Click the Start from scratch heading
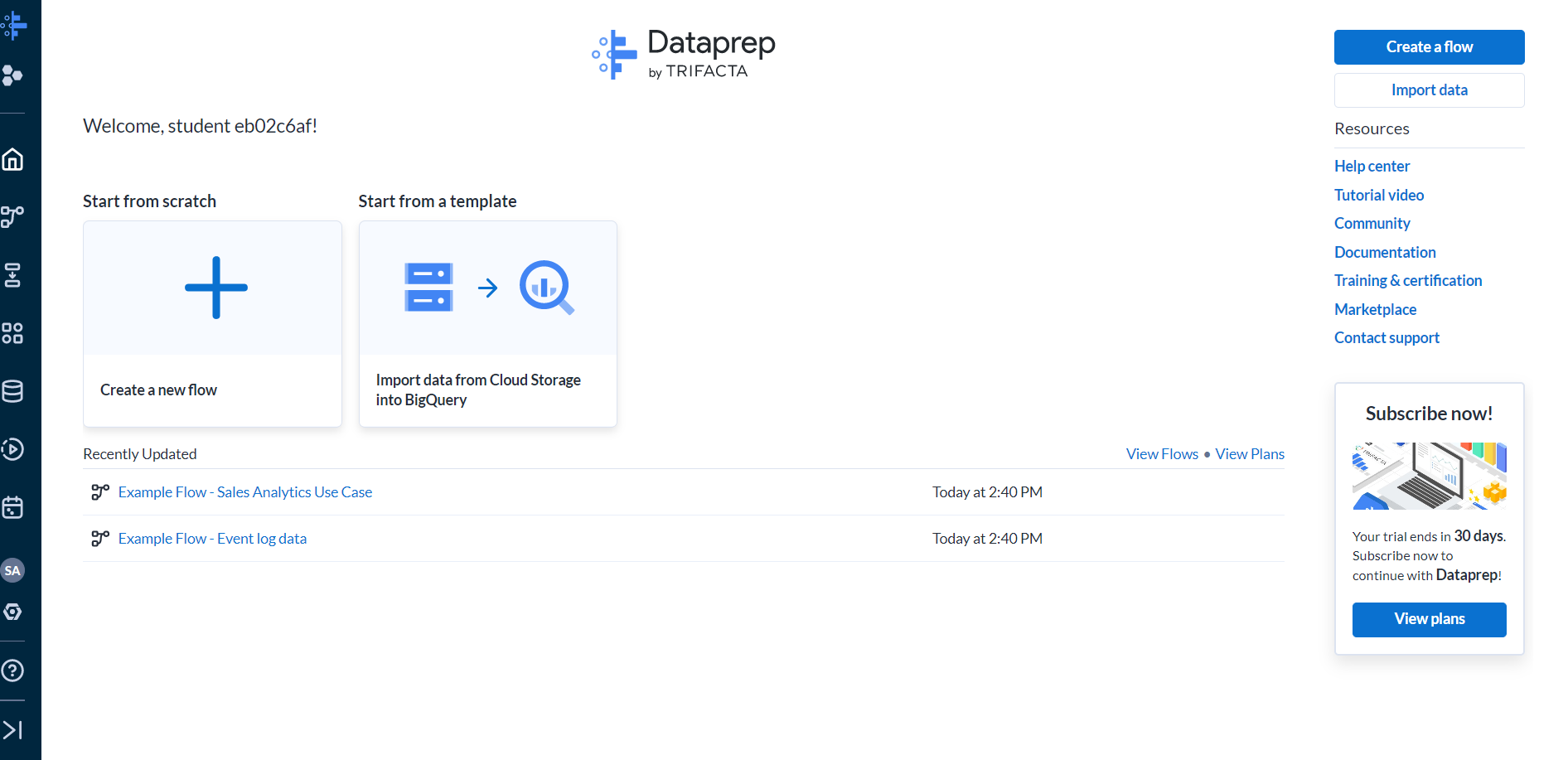Image resolution: width=1568 pixels, height=760 pixels. [x=149, y=201]
